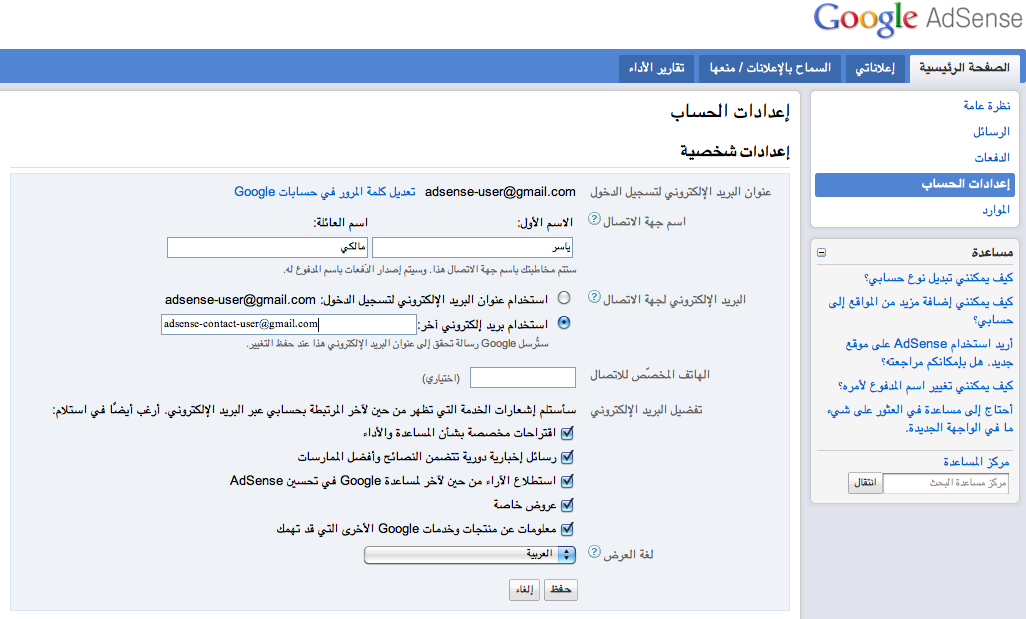Open link أريد استخدام AdSense على موقع جديد
1026x619 pixels.
pos(929,353)
